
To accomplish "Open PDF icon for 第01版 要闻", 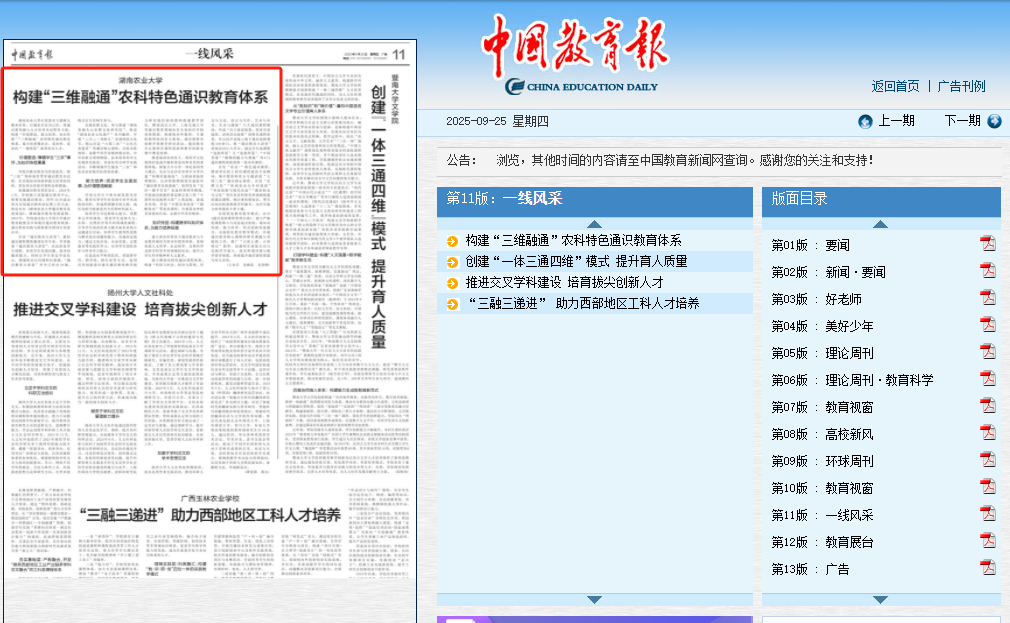I will 987,244.
